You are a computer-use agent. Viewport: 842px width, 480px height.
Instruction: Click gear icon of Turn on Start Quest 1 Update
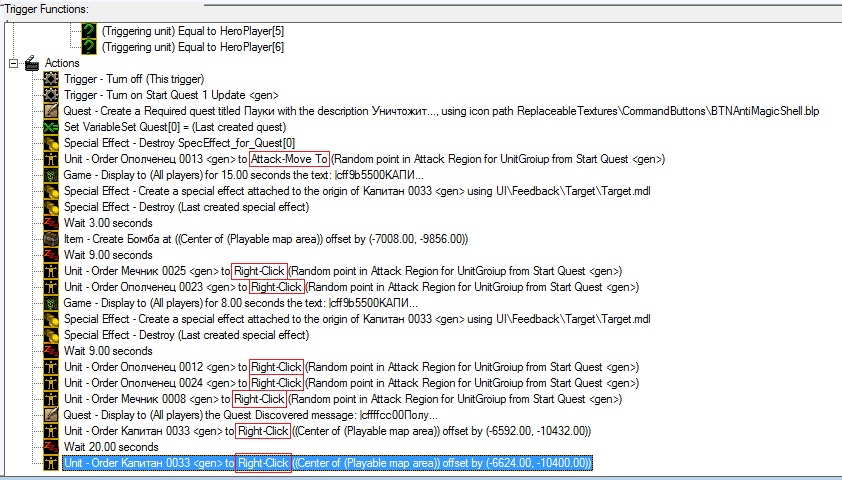click(x=51, y=95)
